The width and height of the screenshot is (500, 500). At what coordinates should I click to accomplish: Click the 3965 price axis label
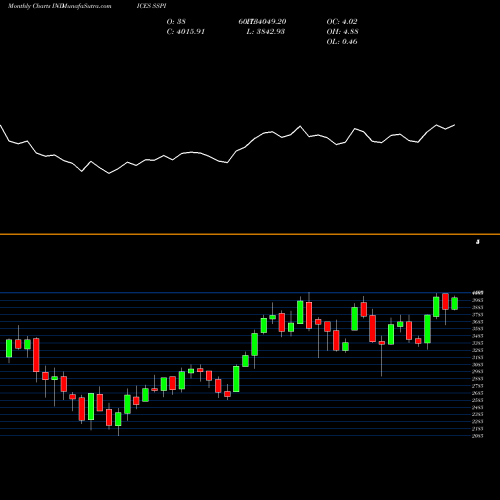click(x=478, y=300)
